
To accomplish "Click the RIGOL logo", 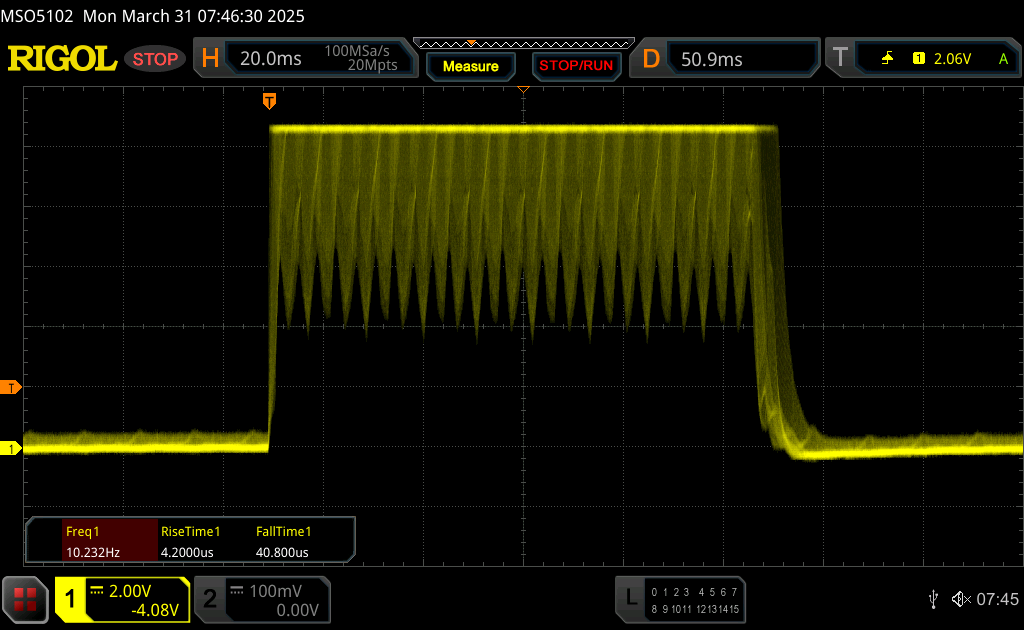I will [62, 59].
